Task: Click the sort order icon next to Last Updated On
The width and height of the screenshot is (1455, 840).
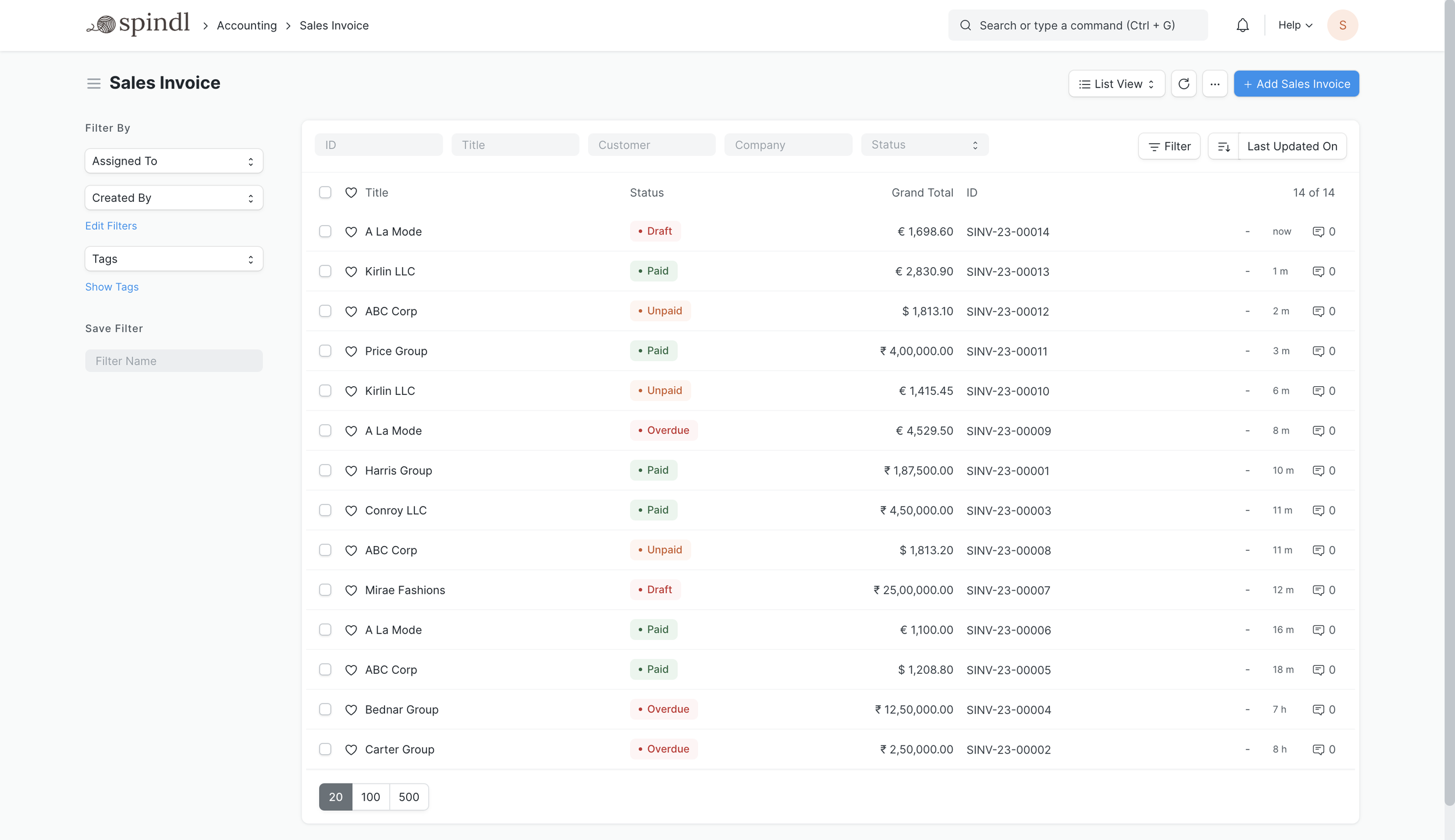Action: (1224, 146)
